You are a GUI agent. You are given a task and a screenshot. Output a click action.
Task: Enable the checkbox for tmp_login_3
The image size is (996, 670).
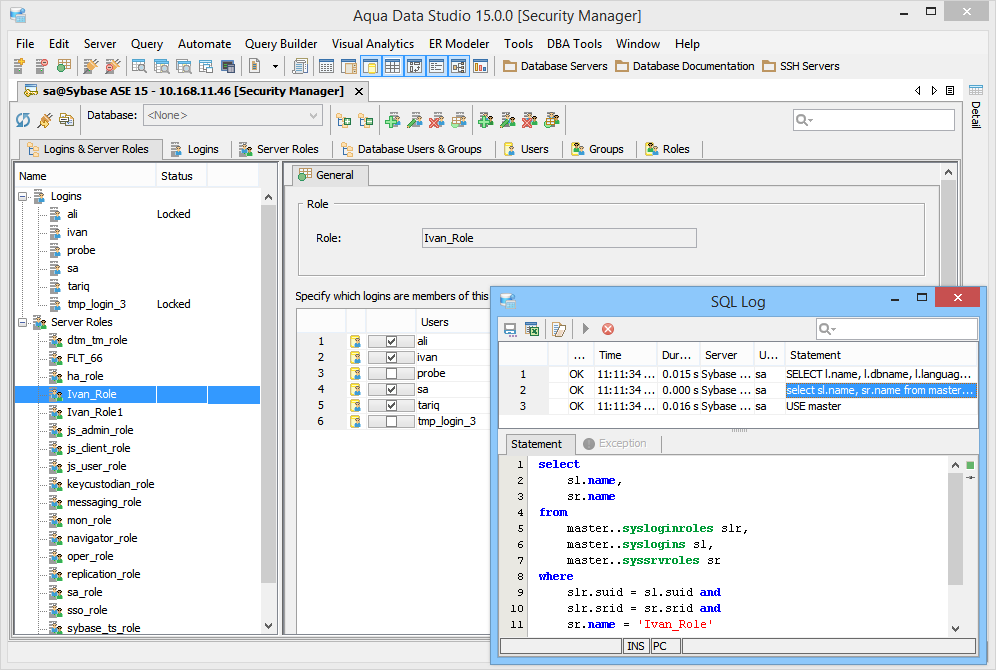click(391, 421)
